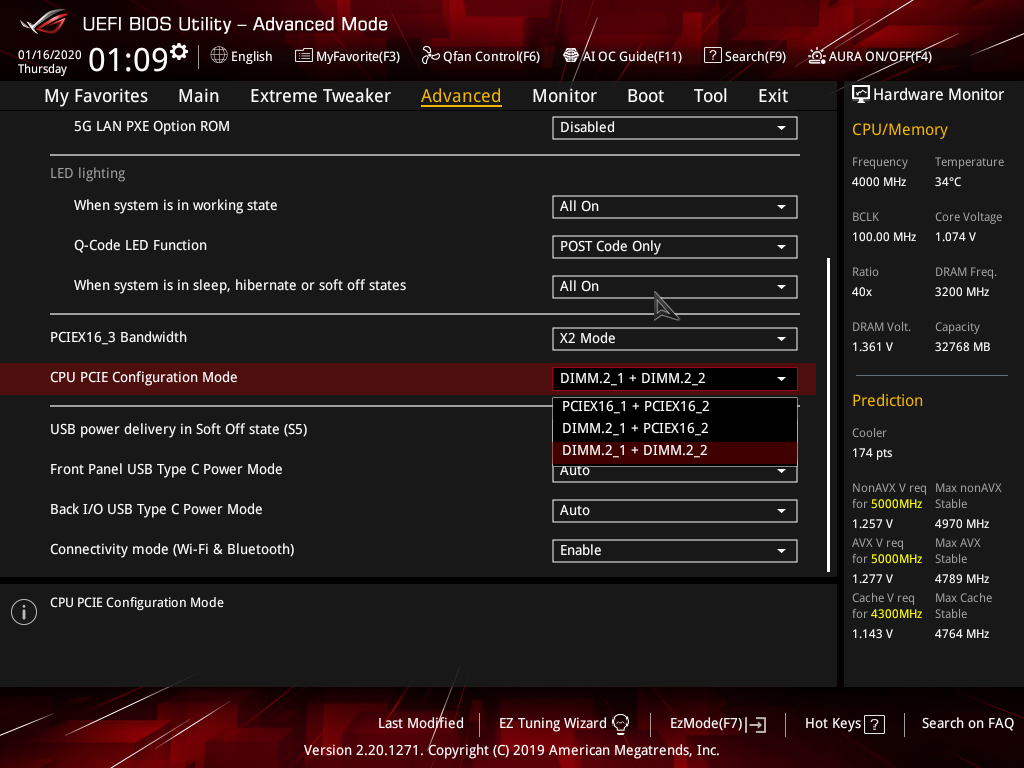Open the Boot tab
This screenshot has width=1024, height=768.
click(645, 96)
